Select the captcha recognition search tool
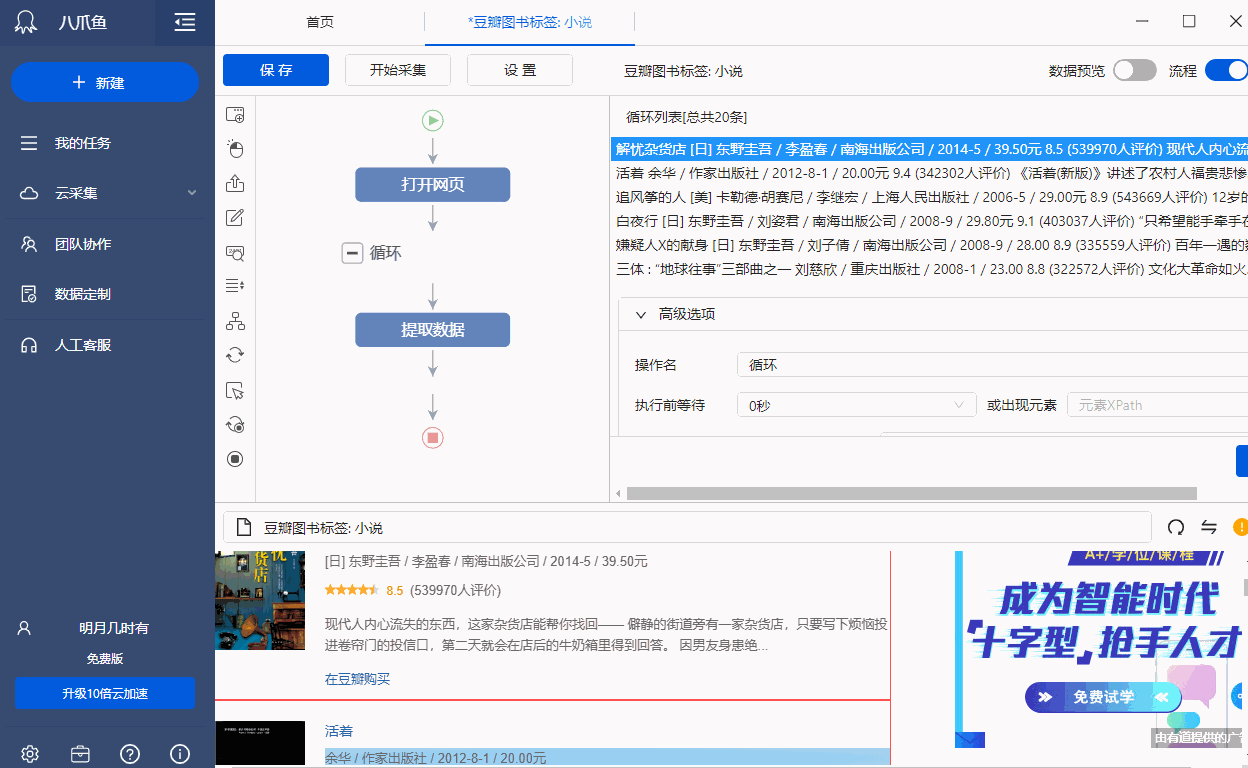Screen dimensions: 1248x768 (235, 253)
